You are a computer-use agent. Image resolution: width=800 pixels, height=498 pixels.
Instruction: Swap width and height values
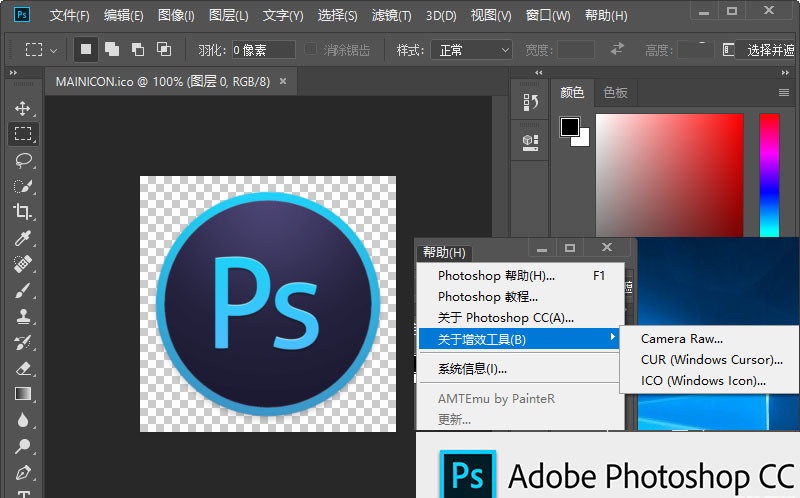617,49
